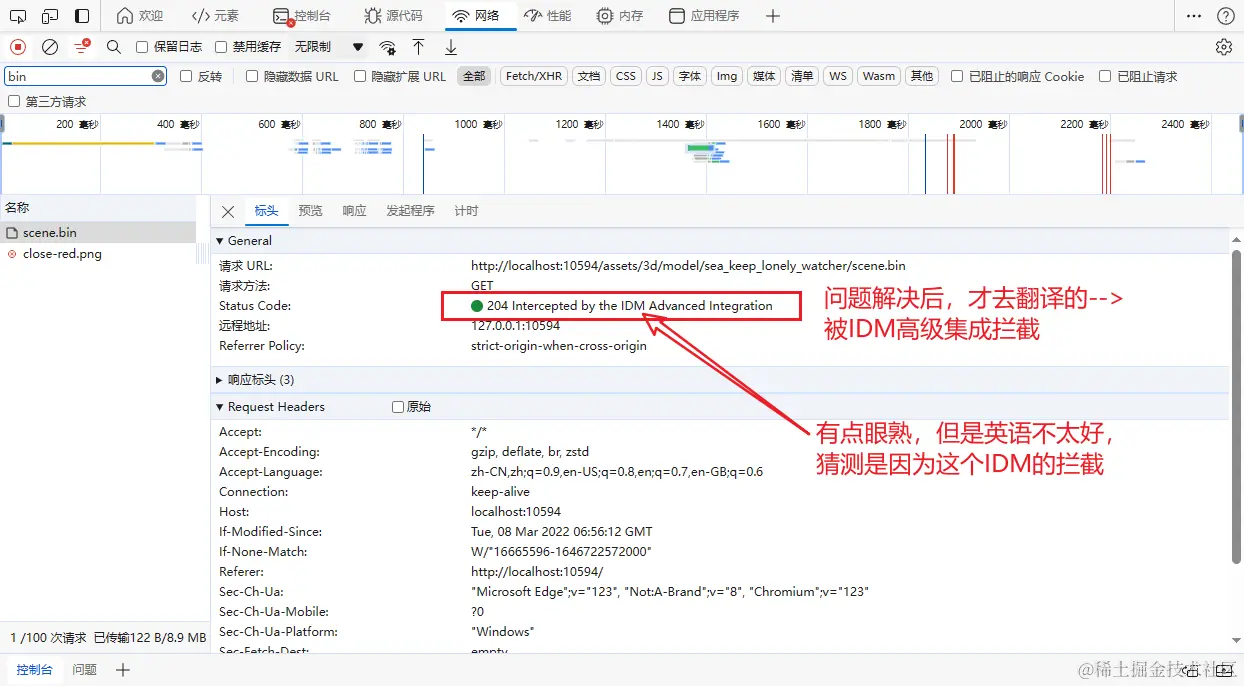Image resolution: width=1244 pixels, height=686 pixels.
Task: Open the three-dot customize menu
Action: pos(1194,16)
